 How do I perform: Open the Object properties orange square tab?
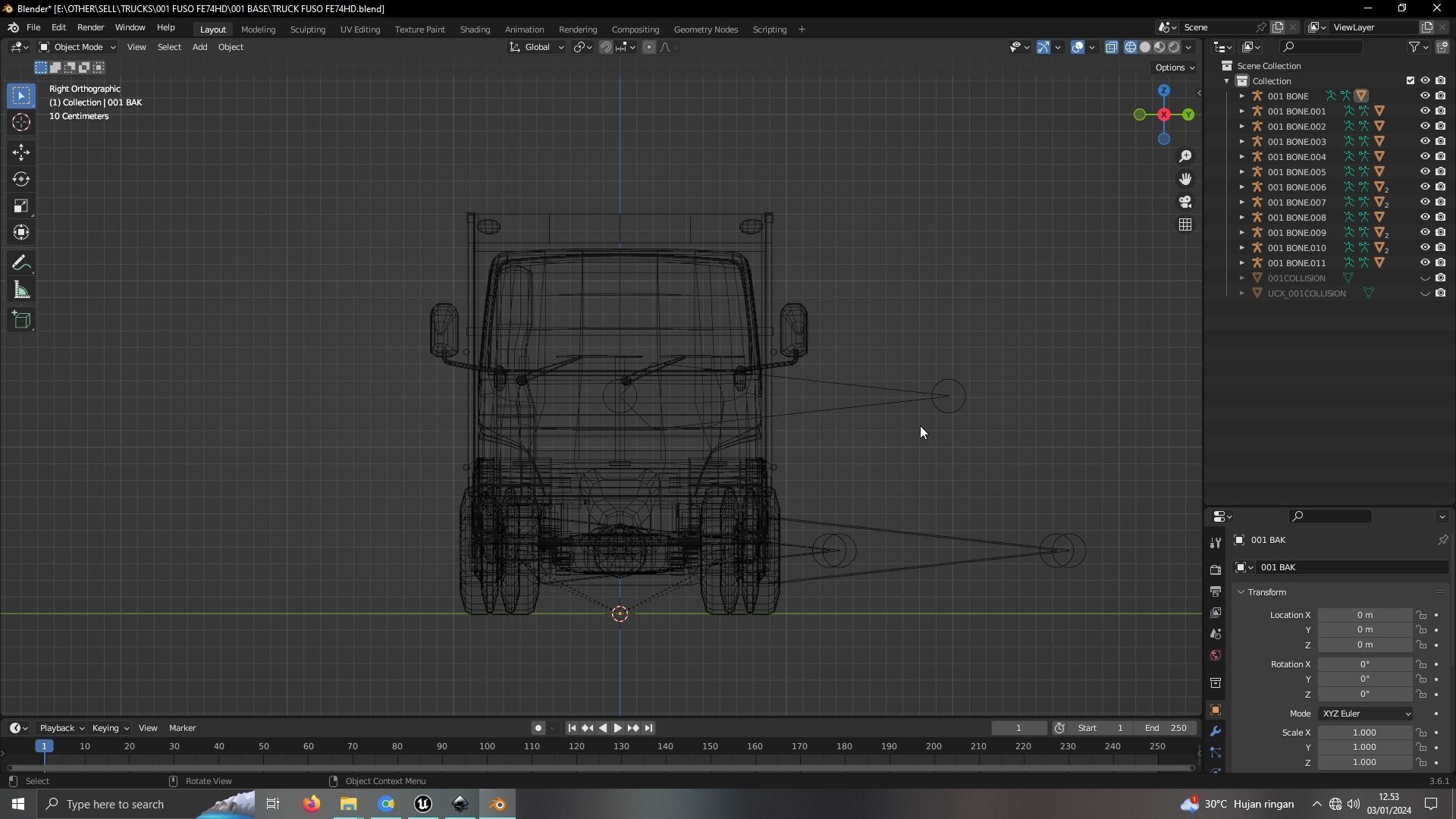pyautogui.click(x=1216, y=710)
